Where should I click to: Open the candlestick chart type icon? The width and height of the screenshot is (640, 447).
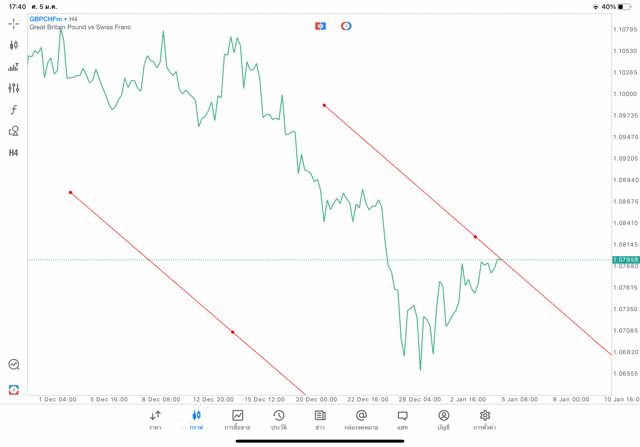(14, 45)
